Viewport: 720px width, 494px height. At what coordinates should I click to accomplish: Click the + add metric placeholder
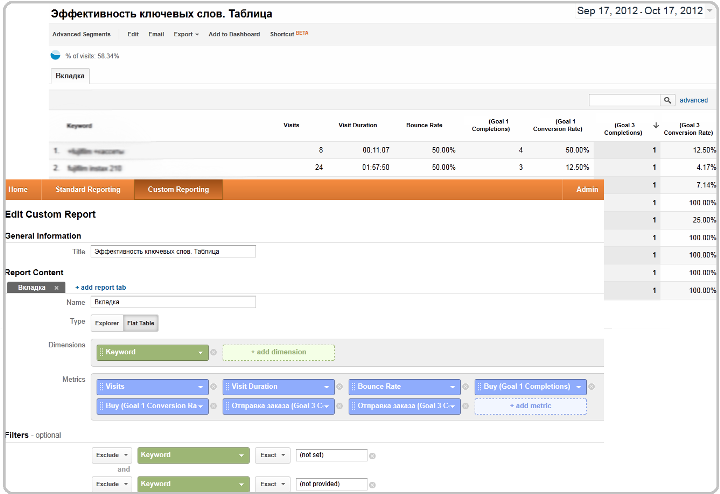point(530,406)
